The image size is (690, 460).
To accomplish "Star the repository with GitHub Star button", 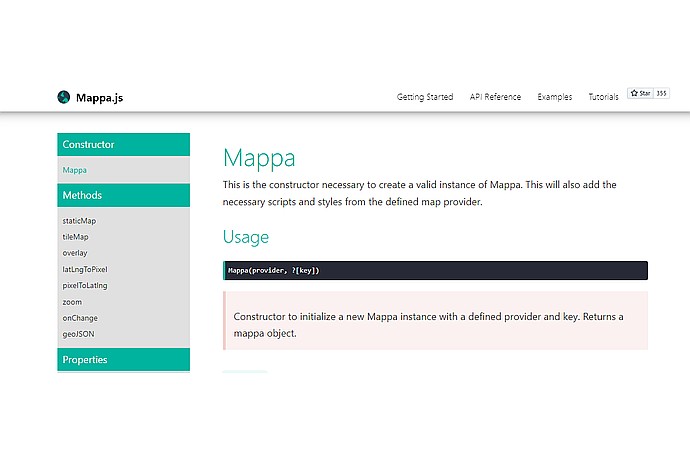I will [640, 93].
